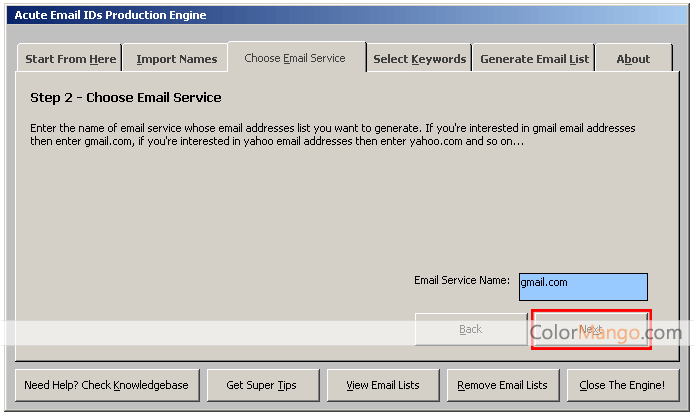Screen dimensions: 694x418
Task: Click the gmail.com text in the input box
Action: [544, 283]
